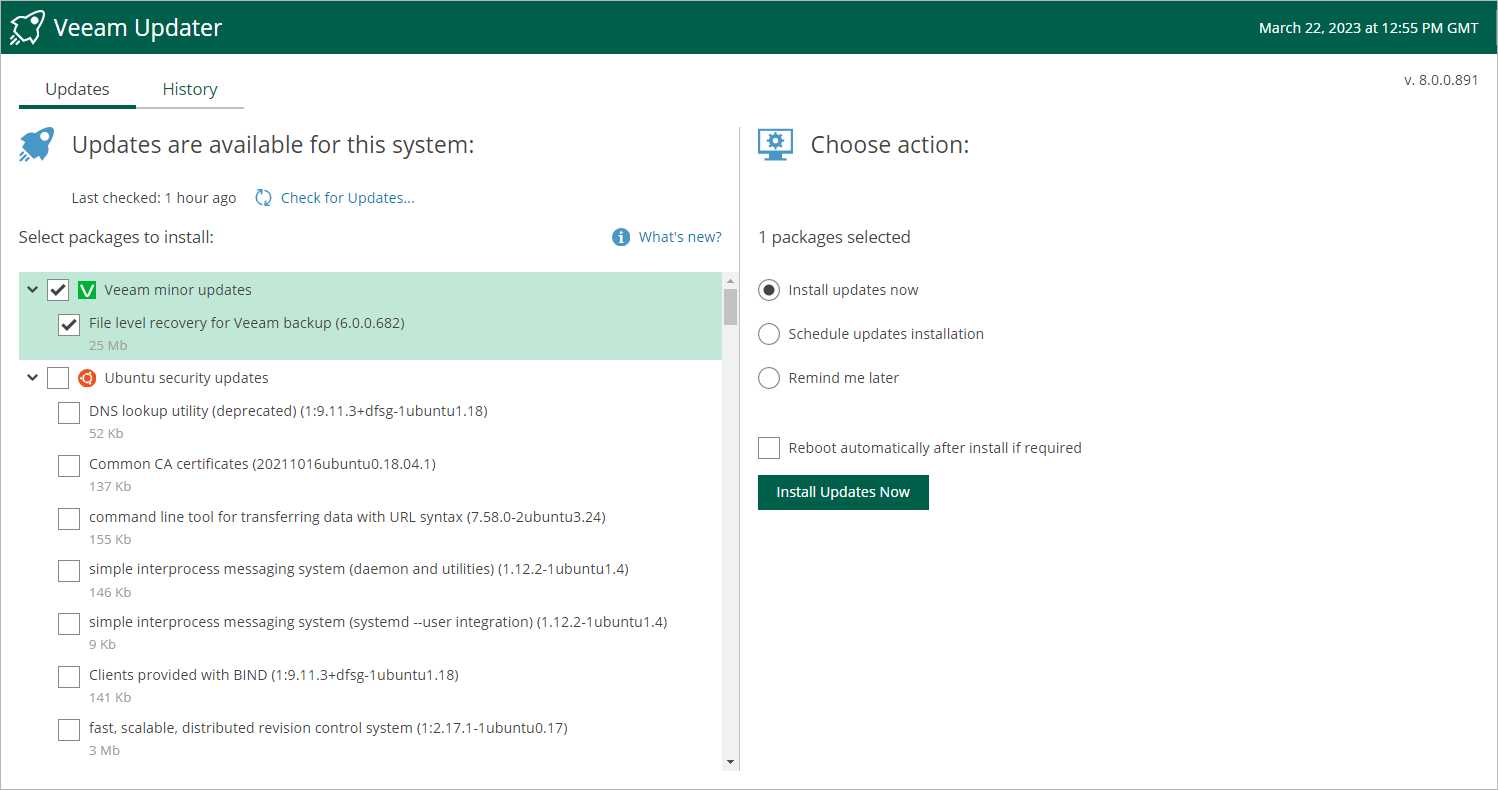Open the Updates tab
Viewport: 1498px width, 790px height.
pos(77,89)
